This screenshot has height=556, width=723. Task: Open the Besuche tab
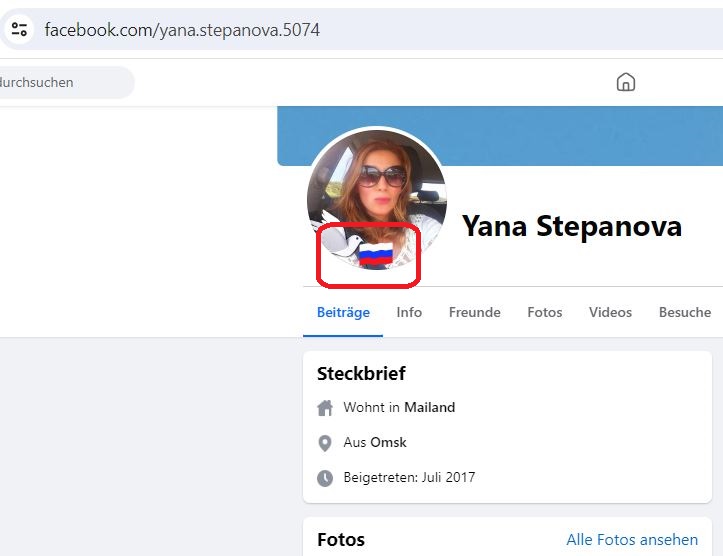(x=685, y=312)
